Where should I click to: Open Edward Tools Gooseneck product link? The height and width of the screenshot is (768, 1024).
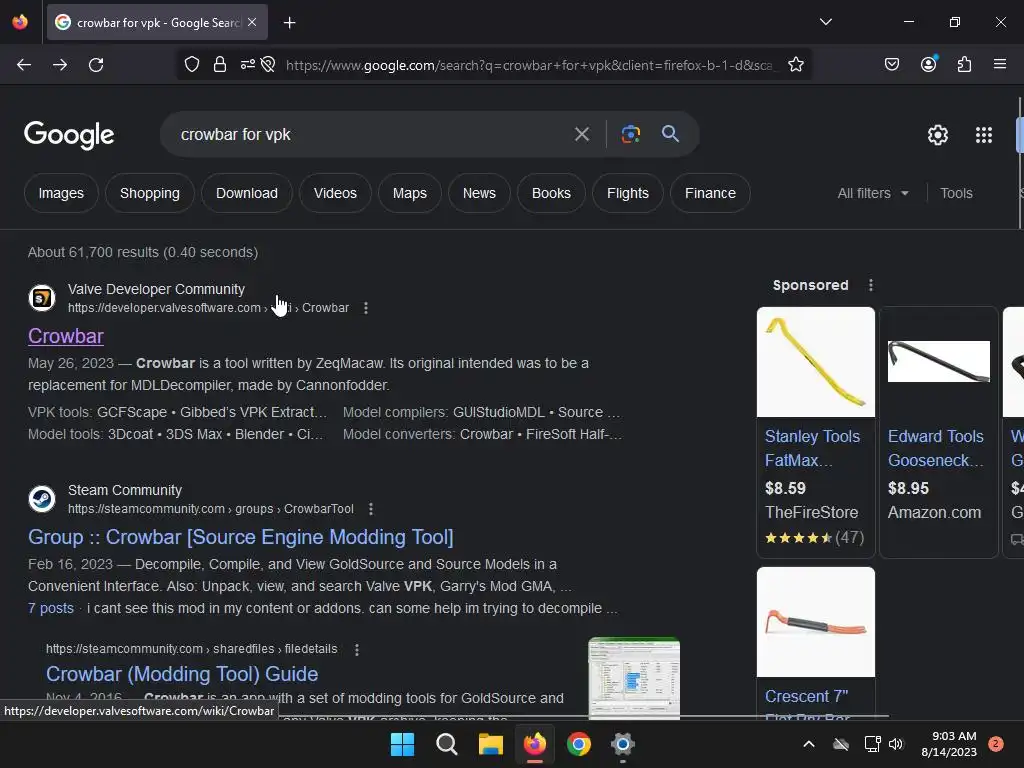point(936,448)
